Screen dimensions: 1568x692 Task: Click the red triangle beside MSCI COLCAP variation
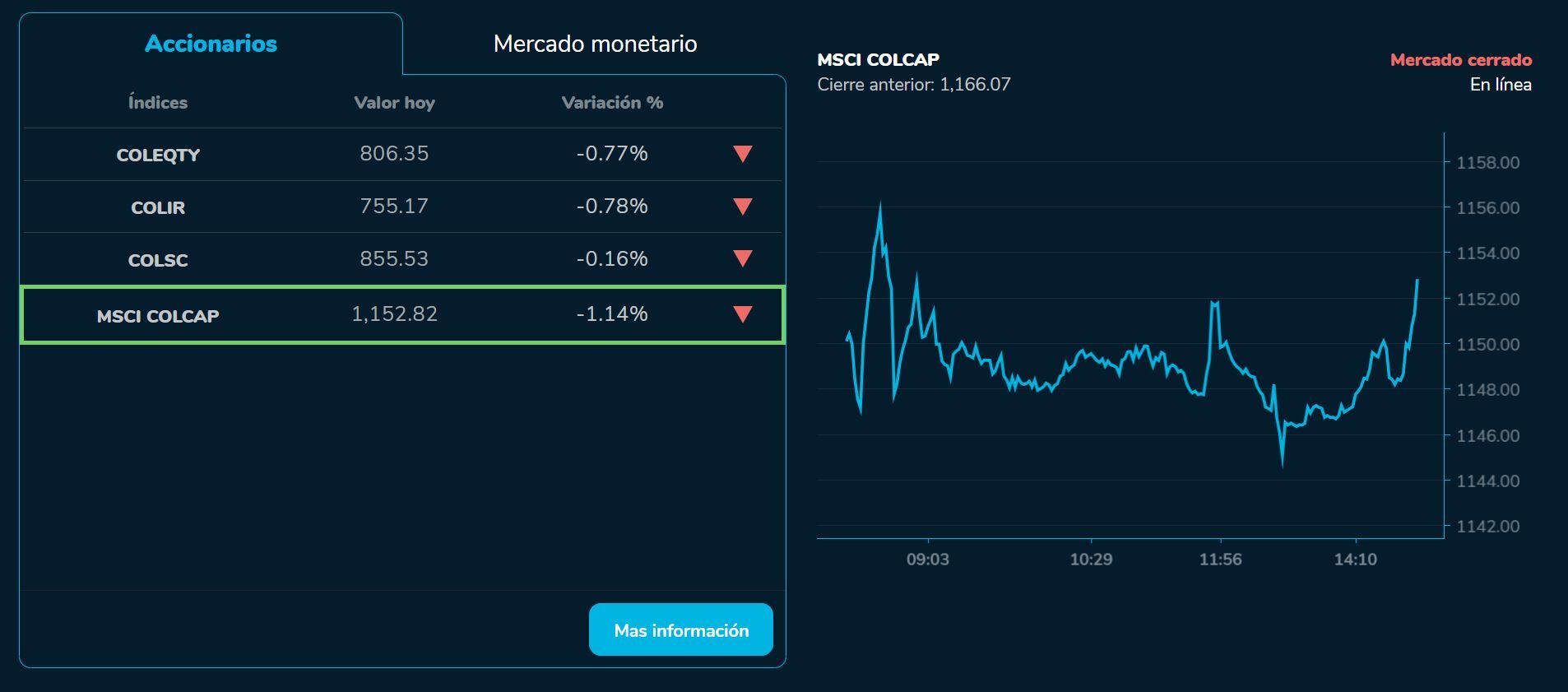click(741, 313)
